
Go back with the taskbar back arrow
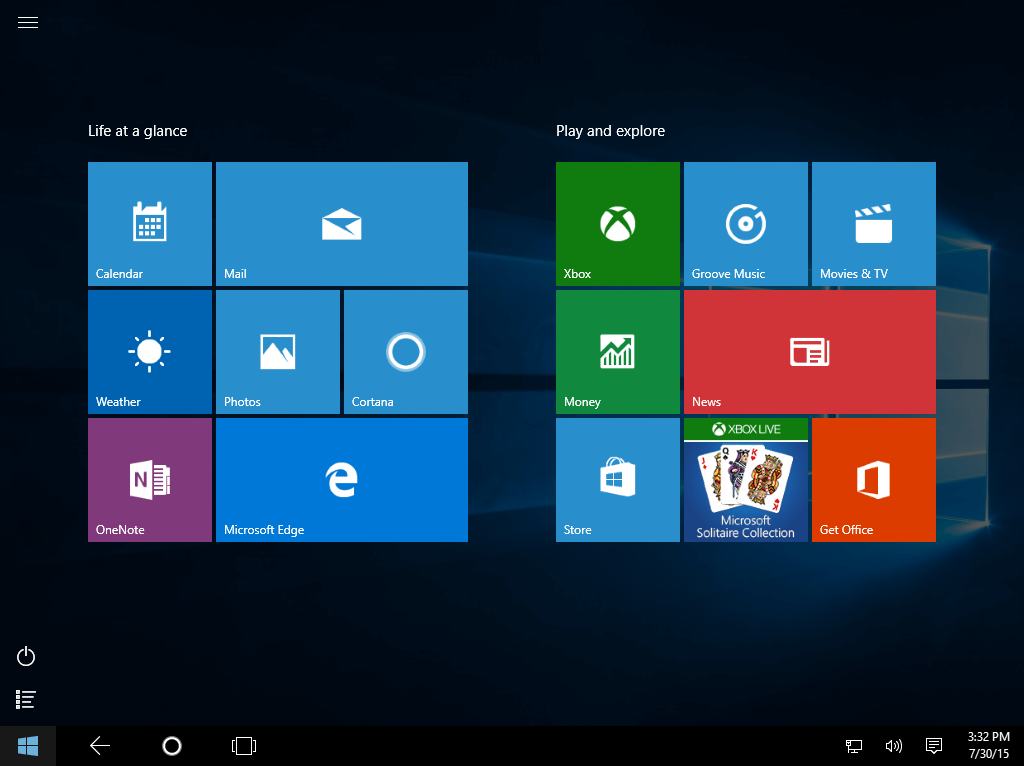click(x=100, y=746)
